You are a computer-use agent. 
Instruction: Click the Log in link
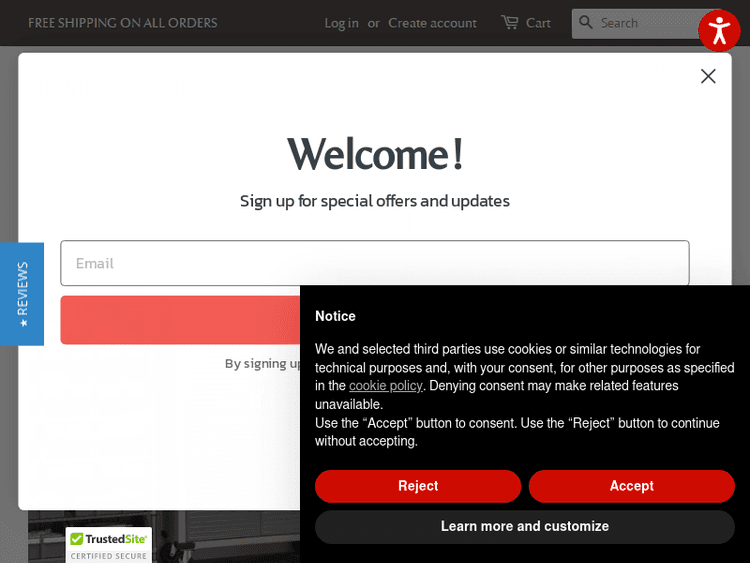[x=341, y=23]
